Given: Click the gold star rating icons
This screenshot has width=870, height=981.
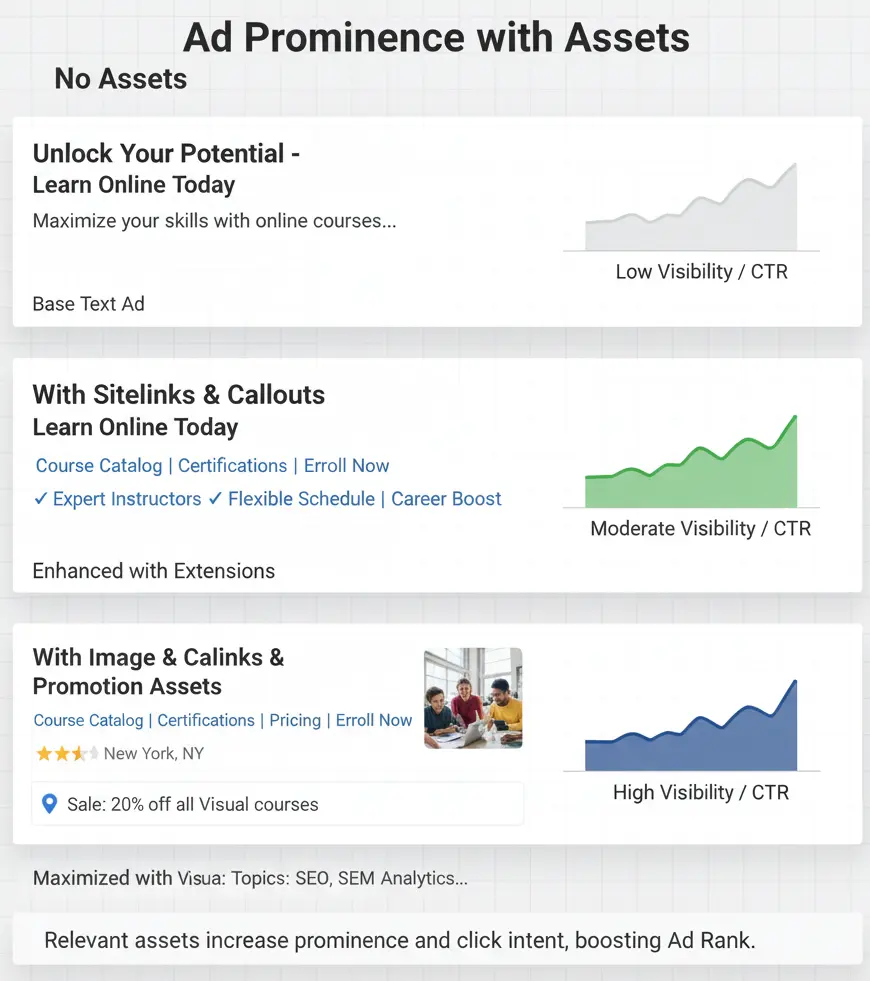Looking at the screenshot, I should (x=66, y=753).
